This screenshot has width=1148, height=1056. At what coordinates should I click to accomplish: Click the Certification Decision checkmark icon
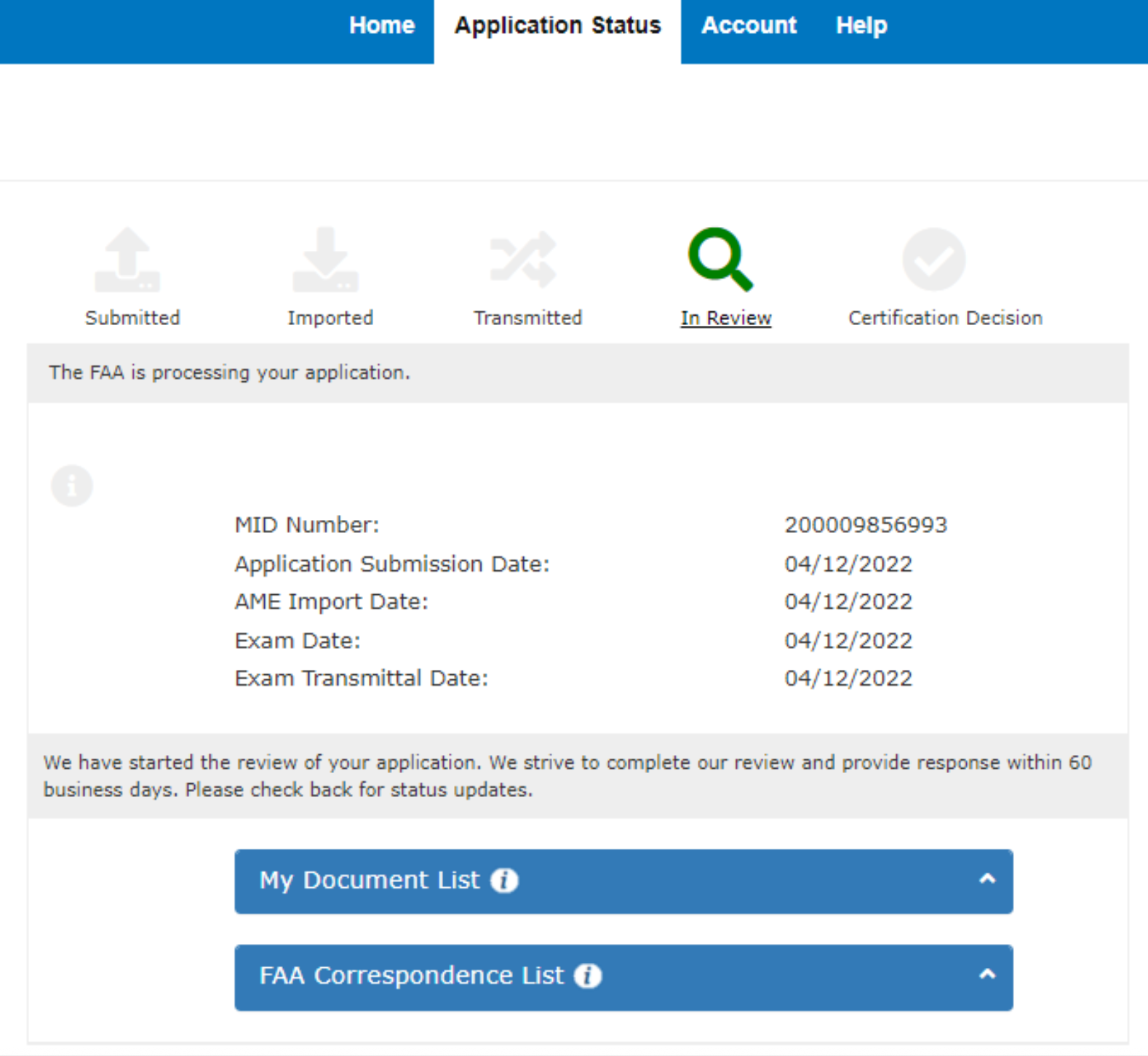(x=933, y=260)
